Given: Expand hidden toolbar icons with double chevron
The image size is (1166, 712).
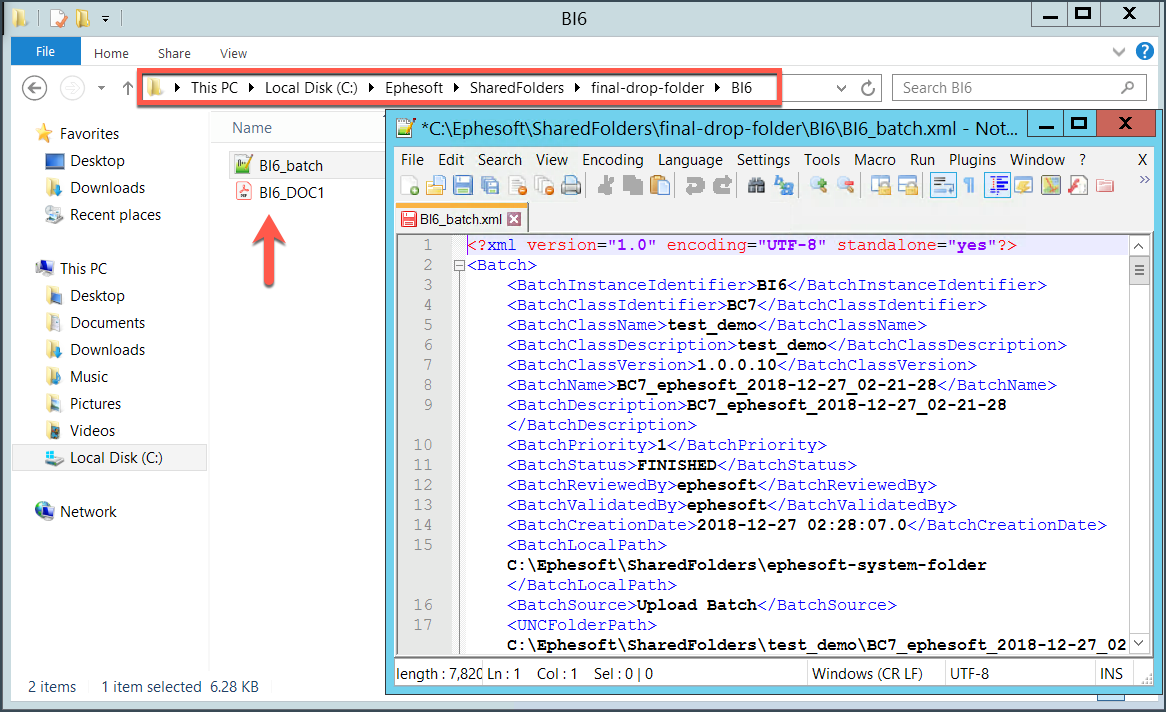Looking at the screenshot, I should click(x=1144, y=179).
